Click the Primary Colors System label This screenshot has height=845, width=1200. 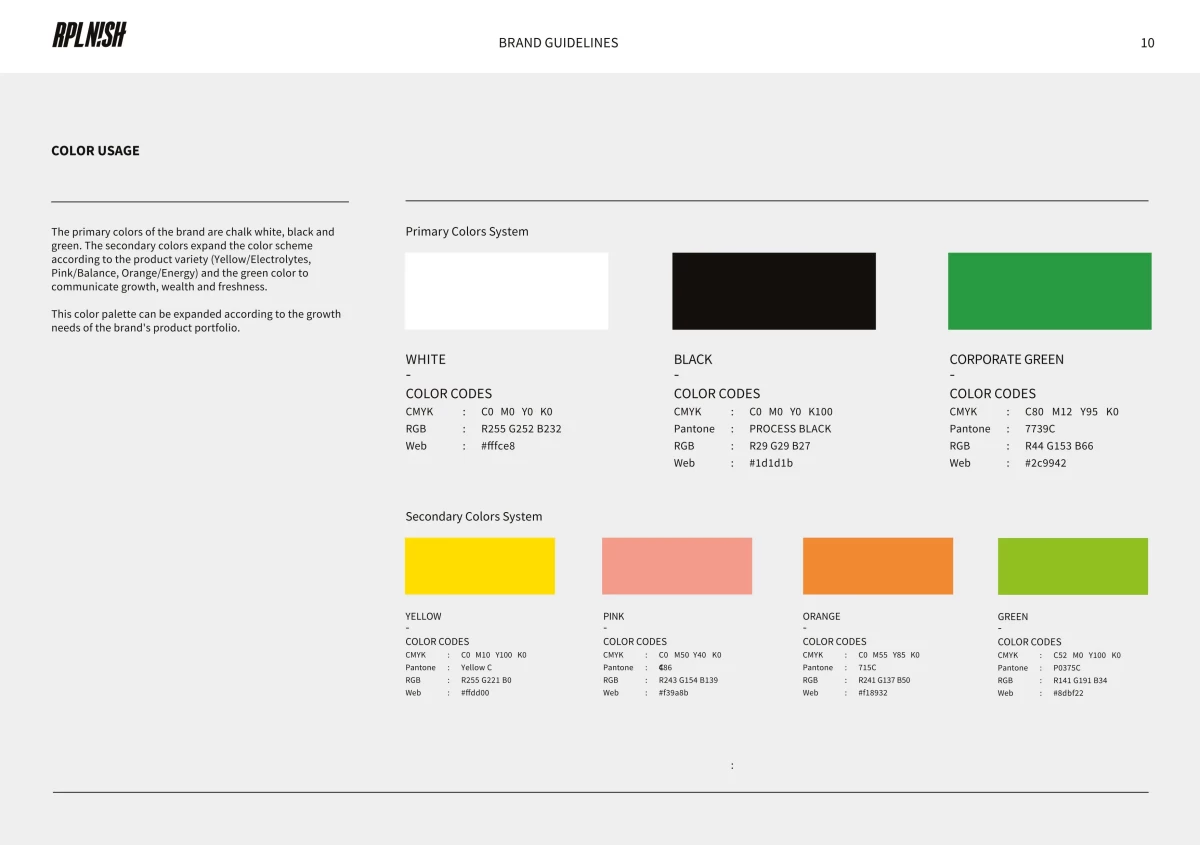(x=466, y=231)
